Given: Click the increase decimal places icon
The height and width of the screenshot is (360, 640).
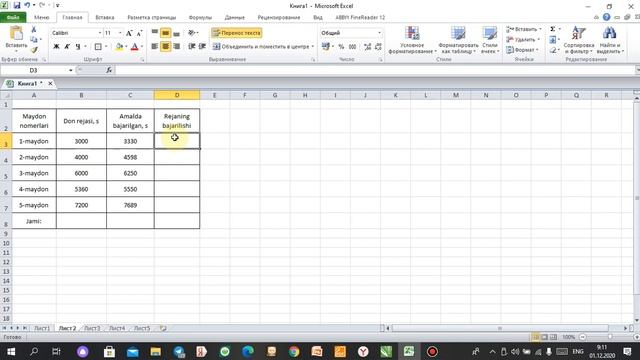Looking at the screenshot, I should pyautogui.click(x=367, y=47).
